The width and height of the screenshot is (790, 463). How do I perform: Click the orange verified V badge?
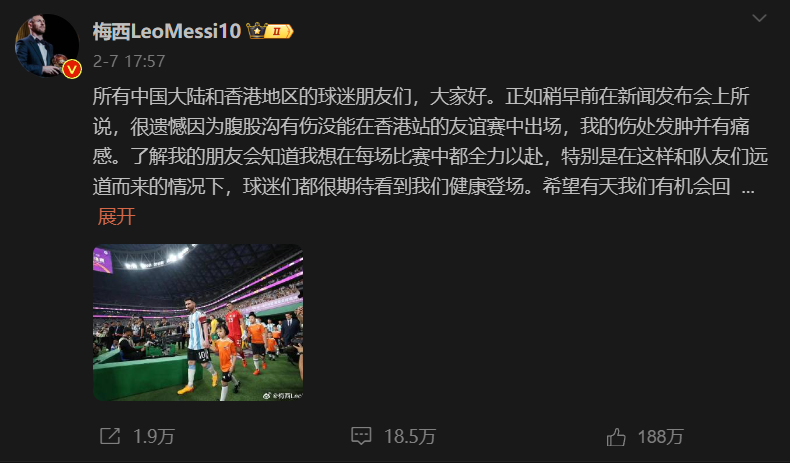(72, 69)
